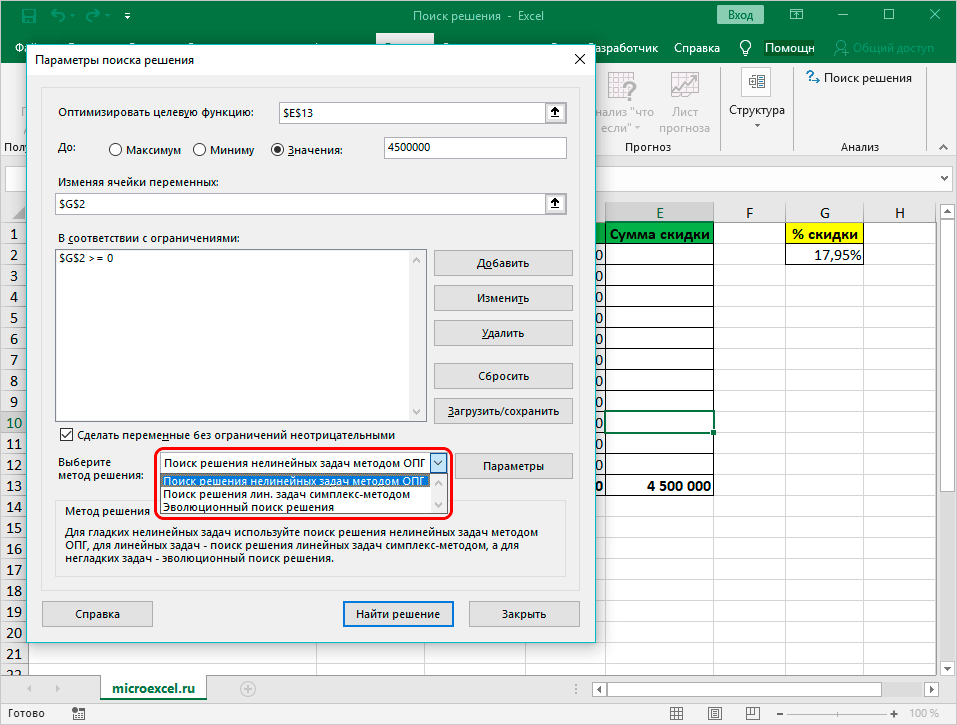Toggle the non-negative unconstrained variables checkbox

pyautogui.click(x=67, y=435)
